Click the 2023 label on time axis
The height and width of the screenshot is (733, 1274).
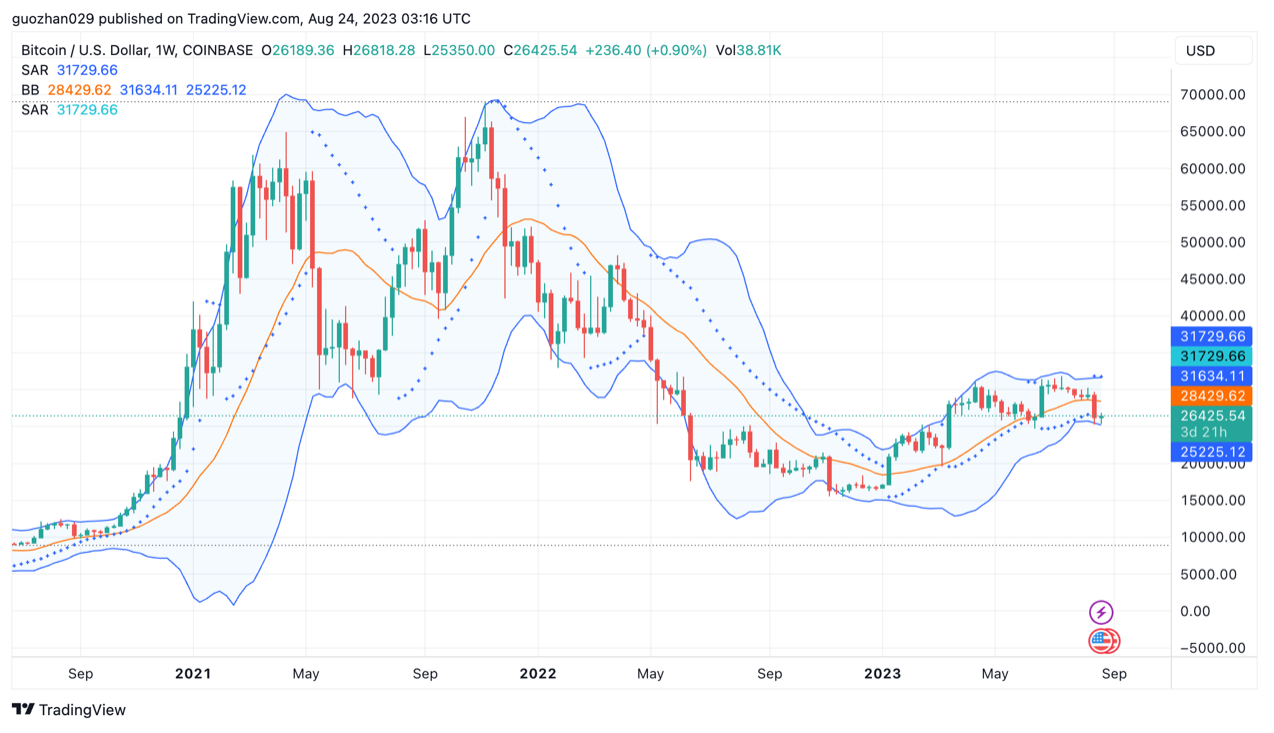click(x=883, y=674)
